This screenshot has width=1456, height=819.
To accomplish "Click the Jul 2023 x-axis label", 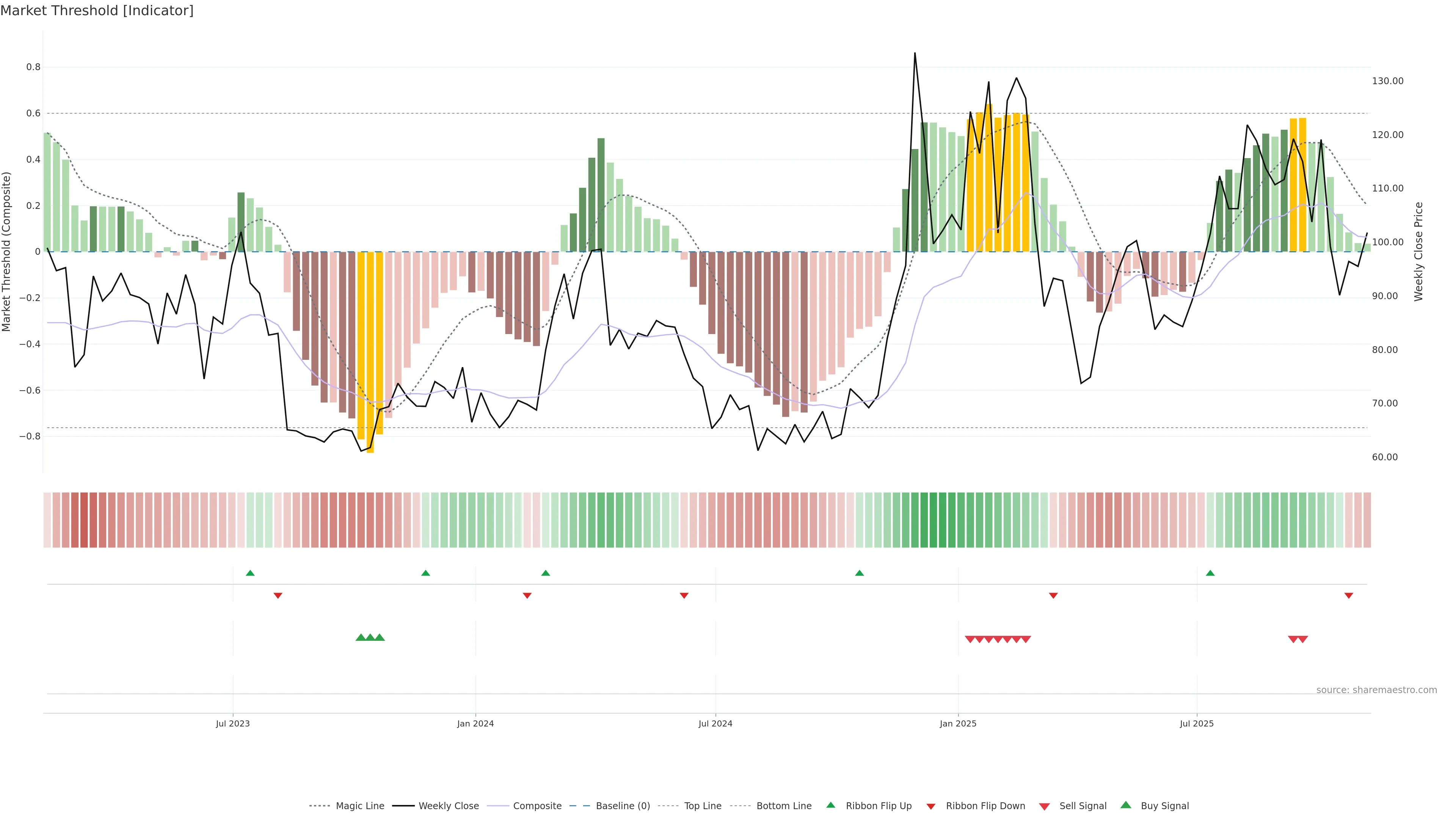I will pyautogui.click(x=233, y=723).
